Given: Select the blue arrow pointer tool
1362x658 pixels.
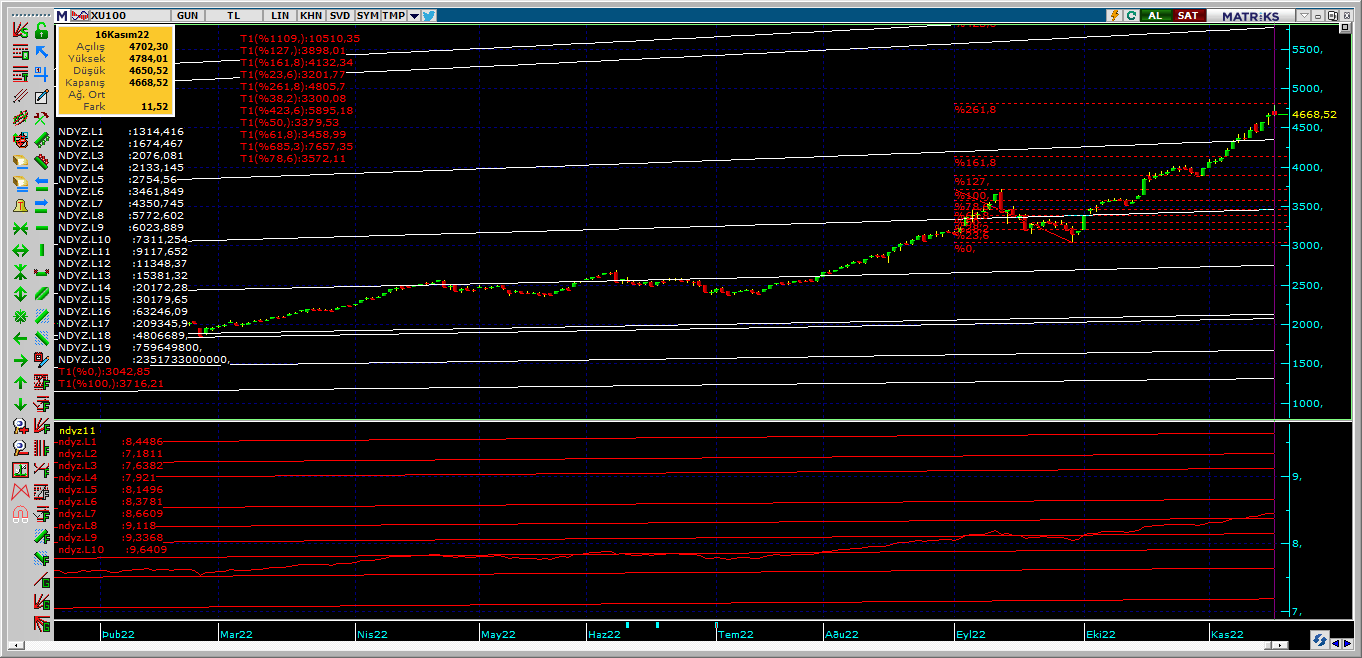Looking at the screenshot, I should point(41,52).
